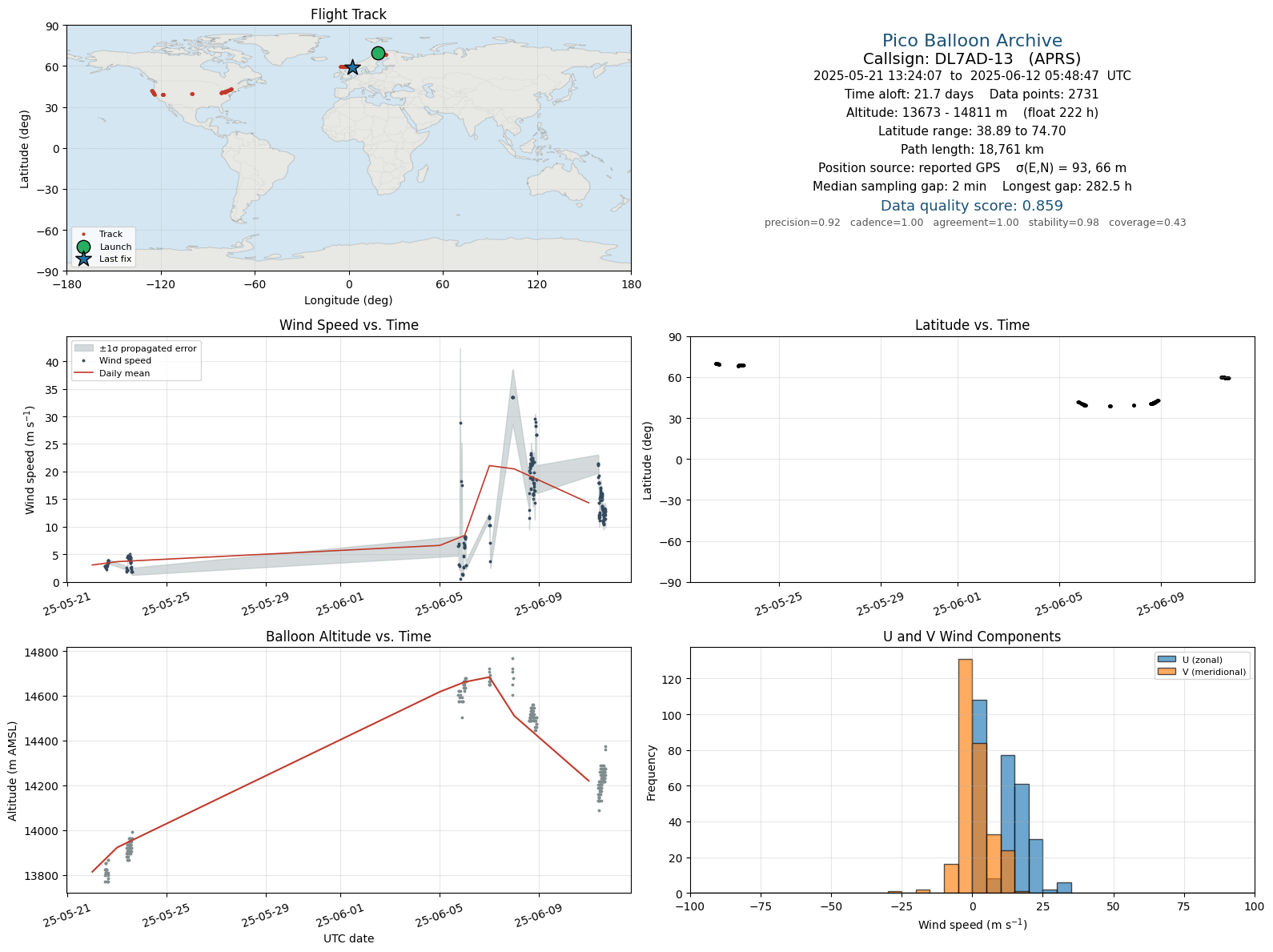1273x952 pixels.
Task: Click the Callsign: DL7AD-13 (APRS) line
Action: [x=972, y=59]
